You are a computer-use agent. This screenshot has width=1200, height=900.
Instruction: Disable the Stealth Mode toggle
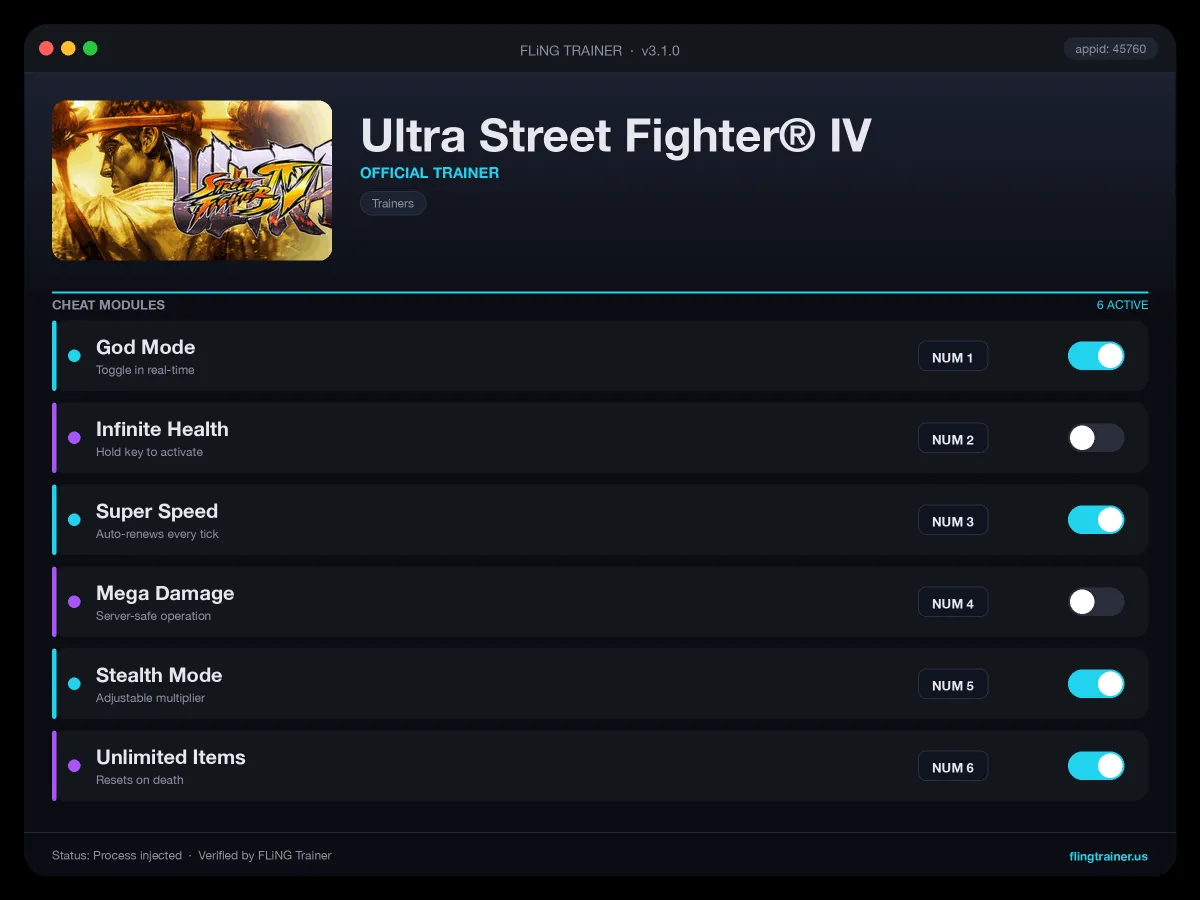tap(1096, 684)
